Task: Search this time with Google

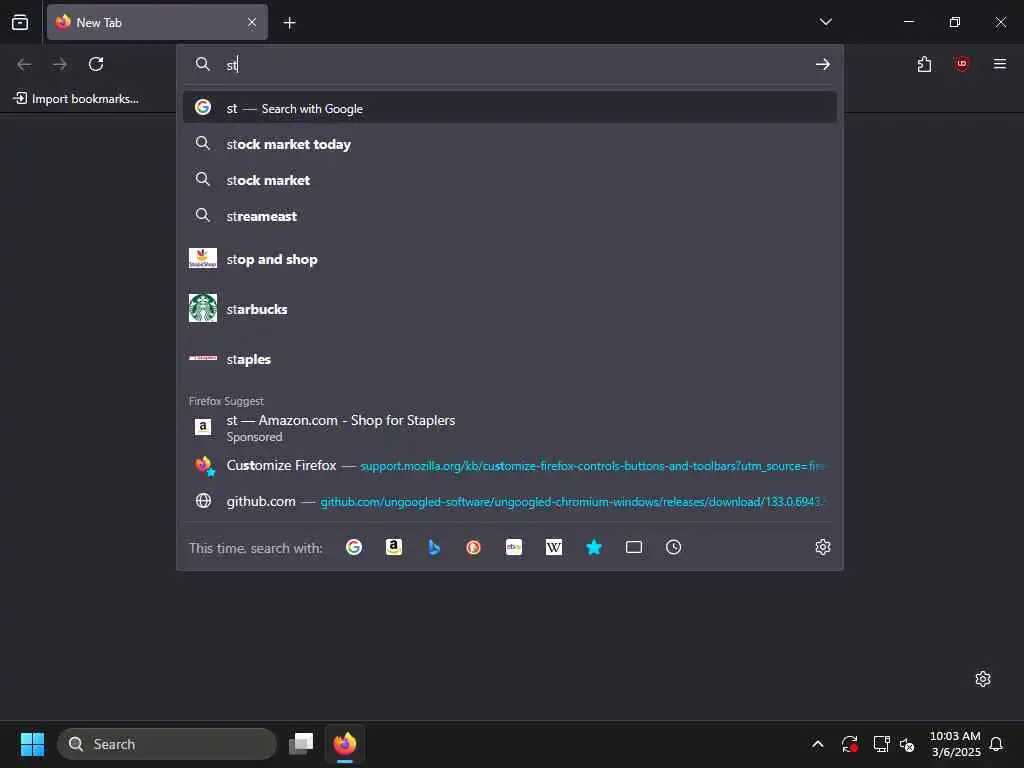Action: (x=353, y=547)
